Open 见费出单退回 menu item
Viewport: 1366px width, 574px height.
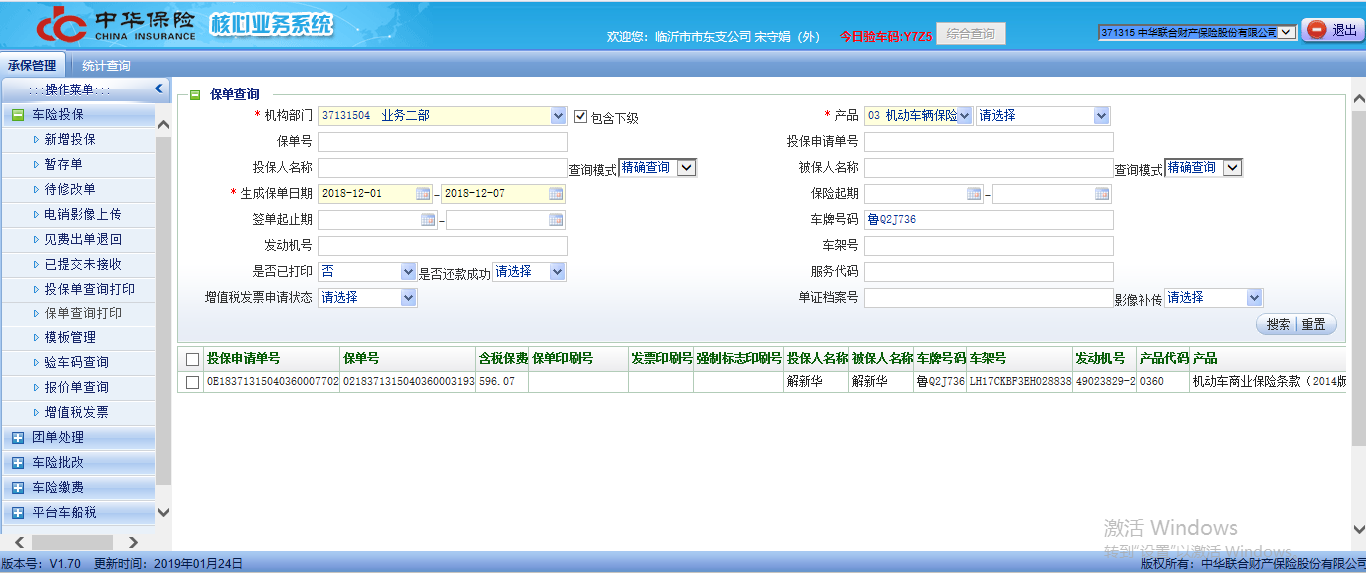(x=83, y=240)
